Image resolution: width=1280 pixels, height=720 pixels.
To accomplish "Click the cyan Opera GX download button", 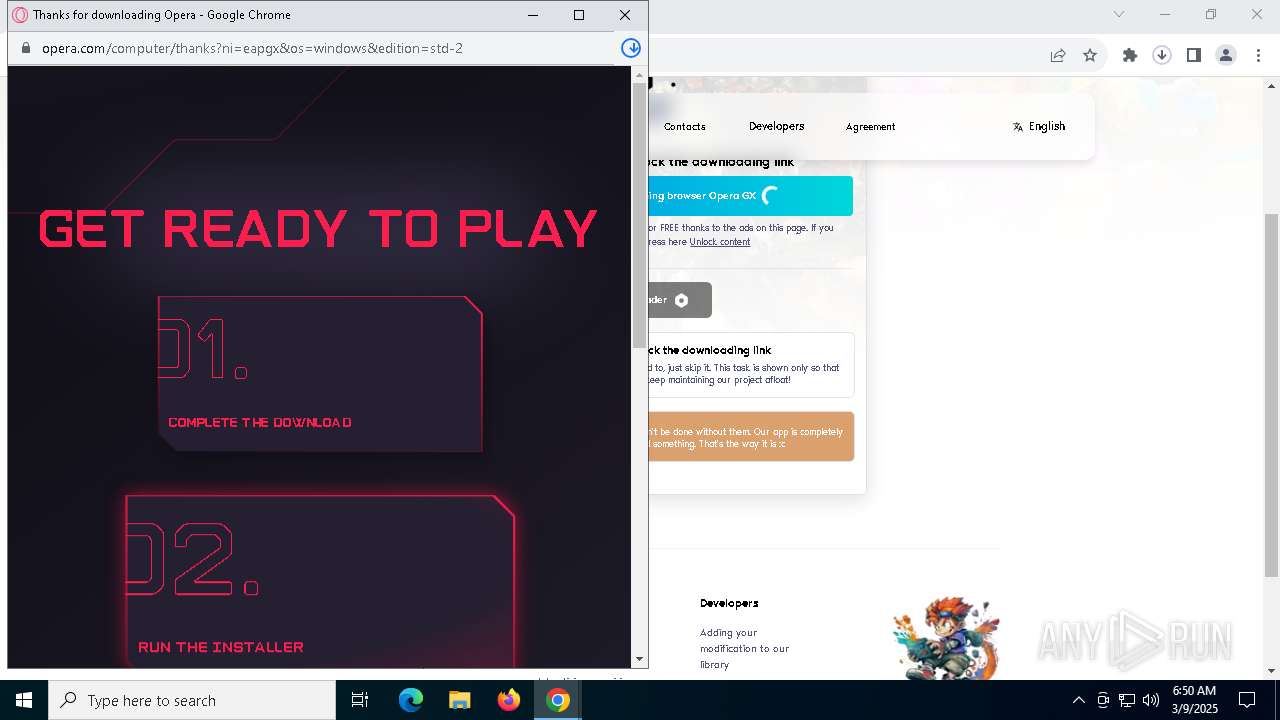I will [750, 196].
